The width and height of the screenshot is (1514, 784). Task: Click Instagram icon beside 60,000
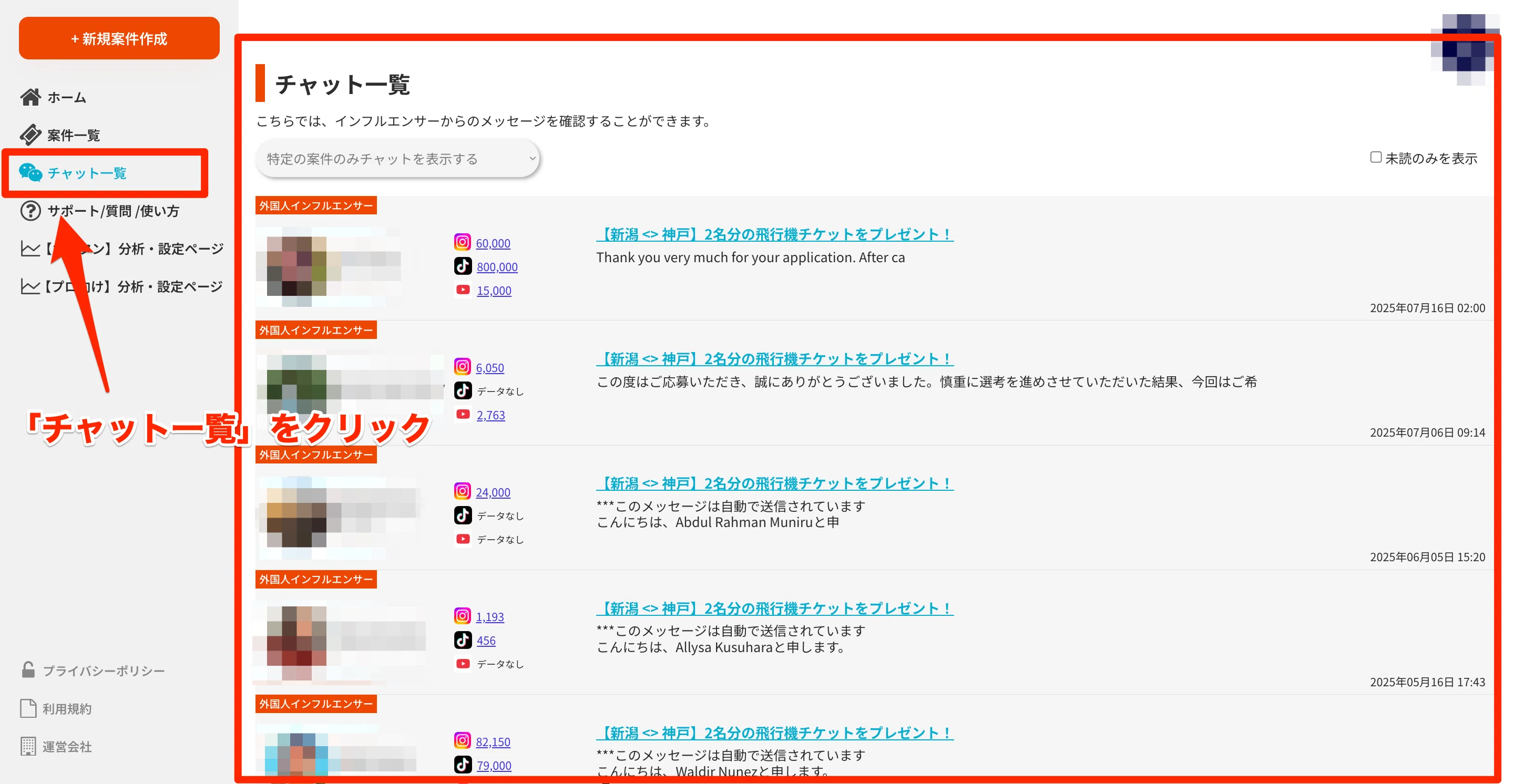[463, 242]
